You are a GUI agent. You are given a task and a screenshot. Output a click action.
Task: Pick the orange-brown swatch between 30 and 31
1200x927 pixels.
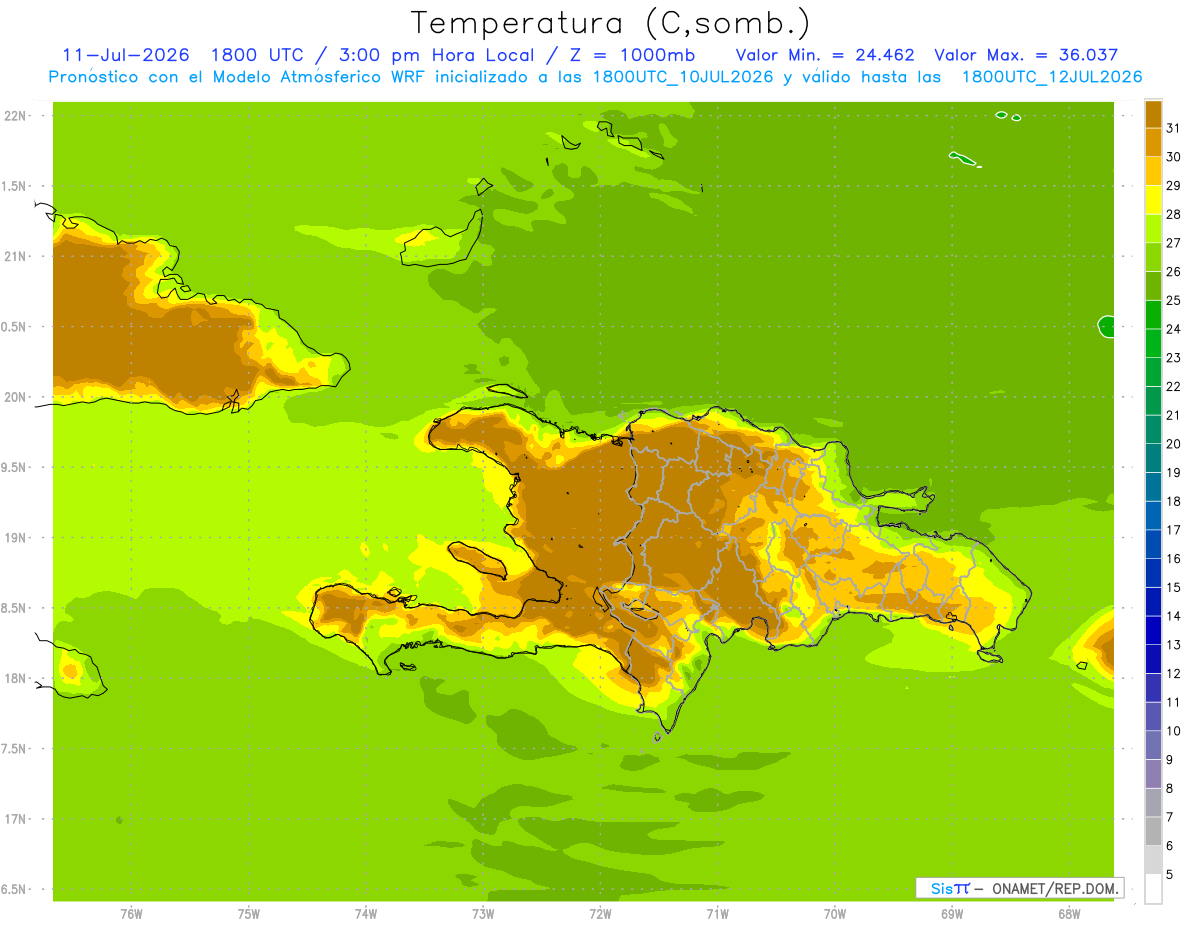click(x=1153, y=142)
